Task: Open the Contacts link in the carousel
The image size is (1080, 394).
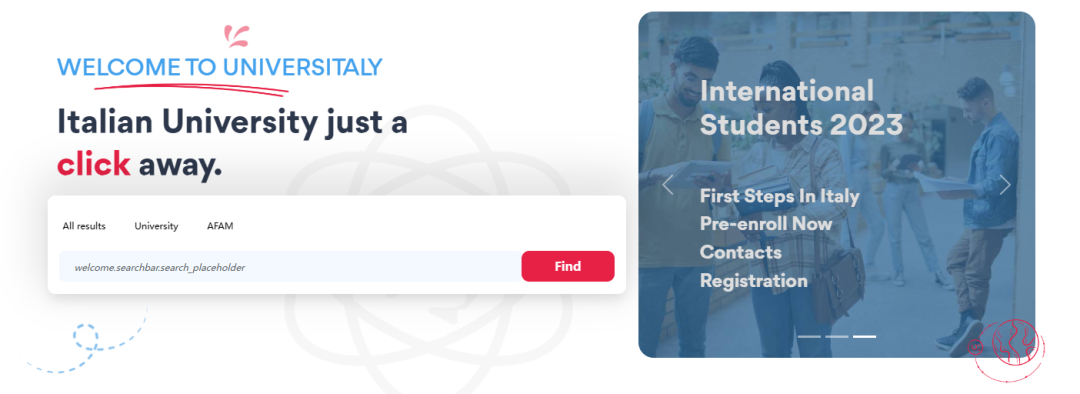Action: pyautogui.click(x=740, y=252)
